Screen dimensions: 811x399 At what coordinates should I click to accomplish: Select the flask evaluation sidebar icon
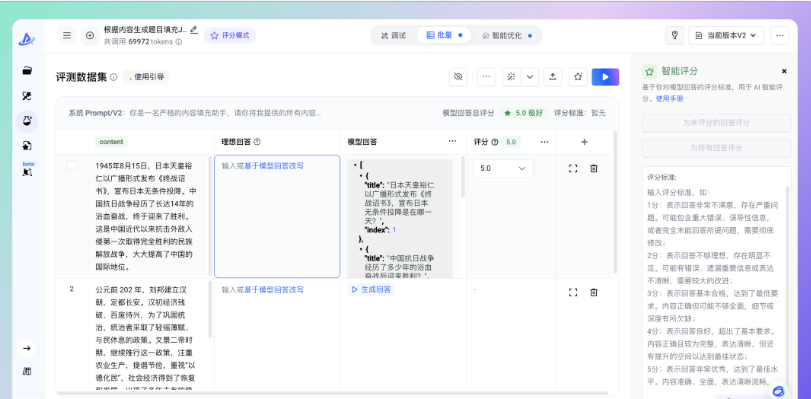(x=27, y=122)
